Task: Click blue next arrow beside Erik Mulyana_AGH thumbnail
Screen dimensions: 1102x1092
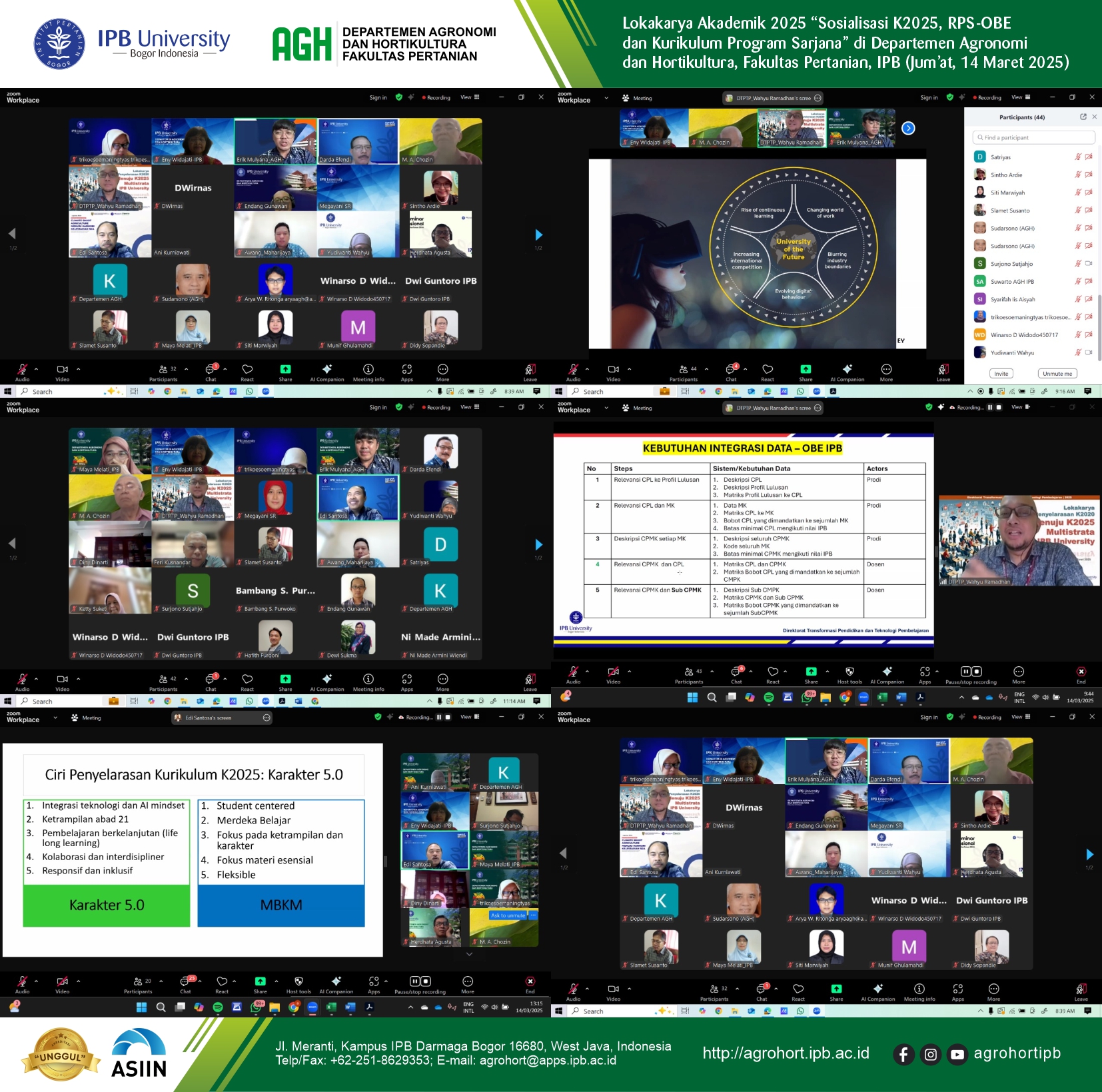Action: [908, 128]
